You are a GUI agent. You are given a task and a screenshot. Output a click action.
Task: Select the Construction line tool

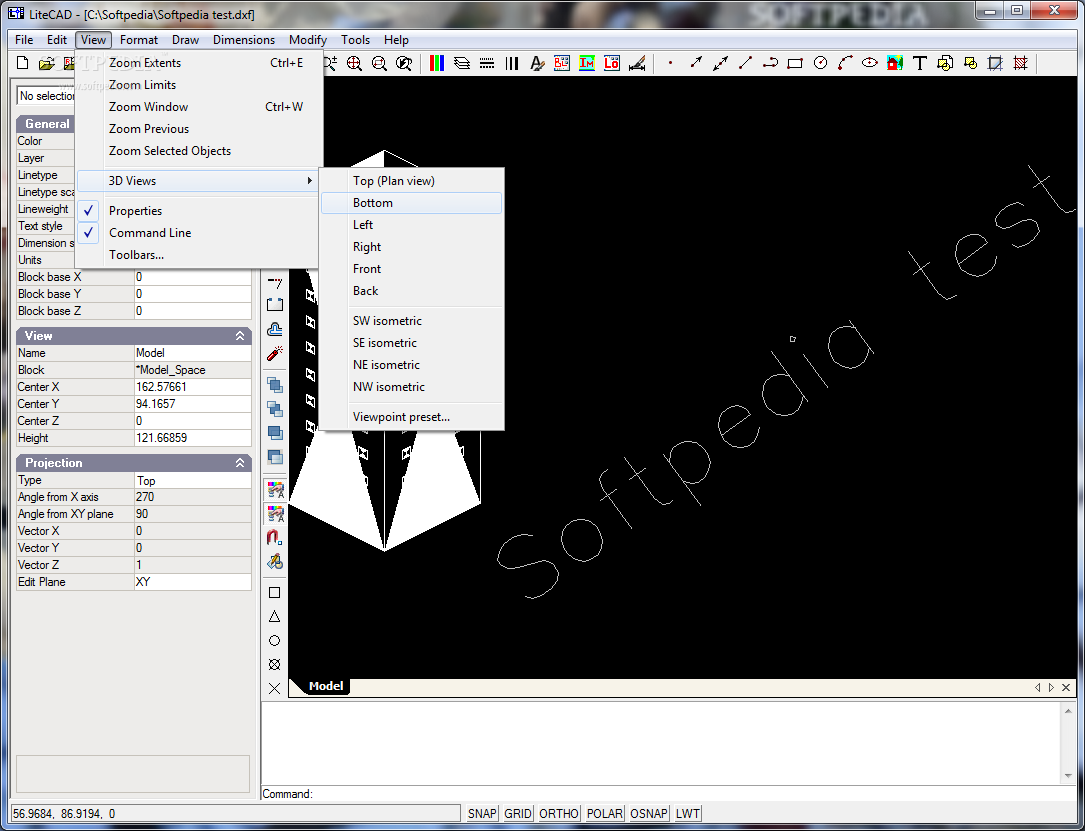720,64
